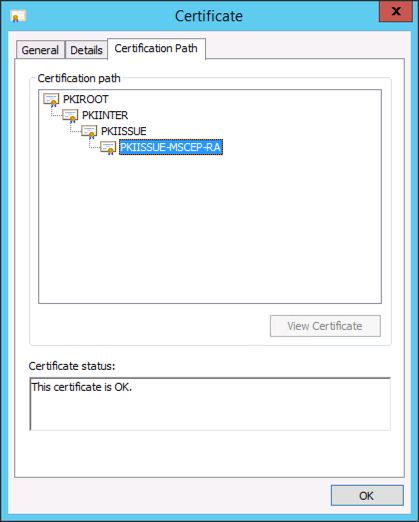Image resolution: width=419 pixels, height=522 pixels.
Task: Switch to the General tab
Action: tap(40, 50)
